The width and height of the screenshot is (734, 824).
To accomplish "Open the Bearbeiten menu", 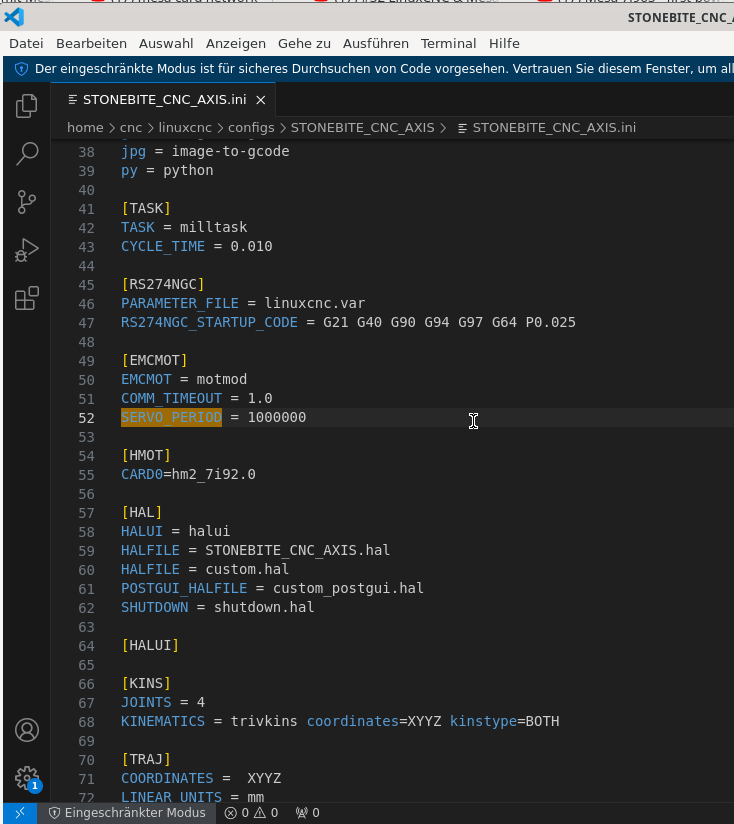I will [x=91, y=44].
